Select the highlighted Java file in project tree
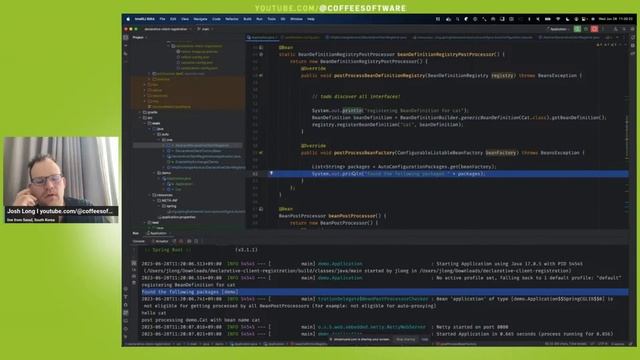The image size is (640, 360). [x=188, y=145]
